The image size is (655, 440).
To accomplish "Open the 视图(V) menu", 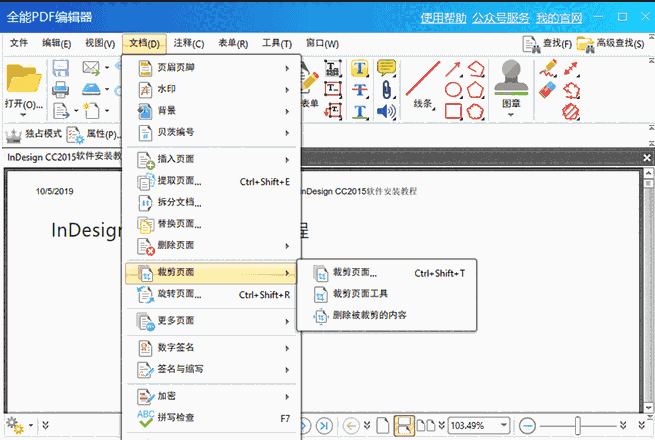I will point(100,43).
